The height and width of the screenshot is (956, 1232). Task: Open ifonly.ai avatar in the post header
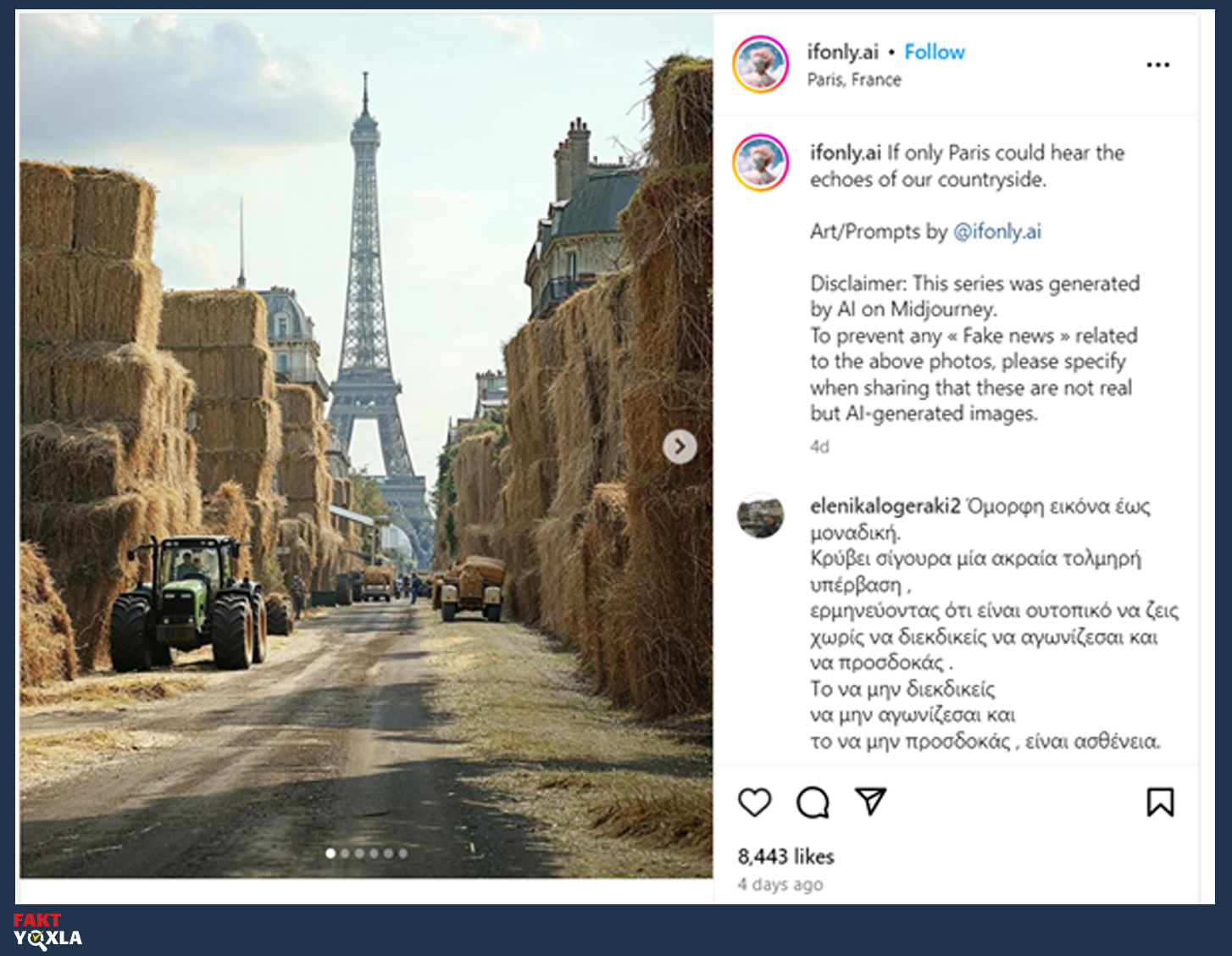pos(761,64)
